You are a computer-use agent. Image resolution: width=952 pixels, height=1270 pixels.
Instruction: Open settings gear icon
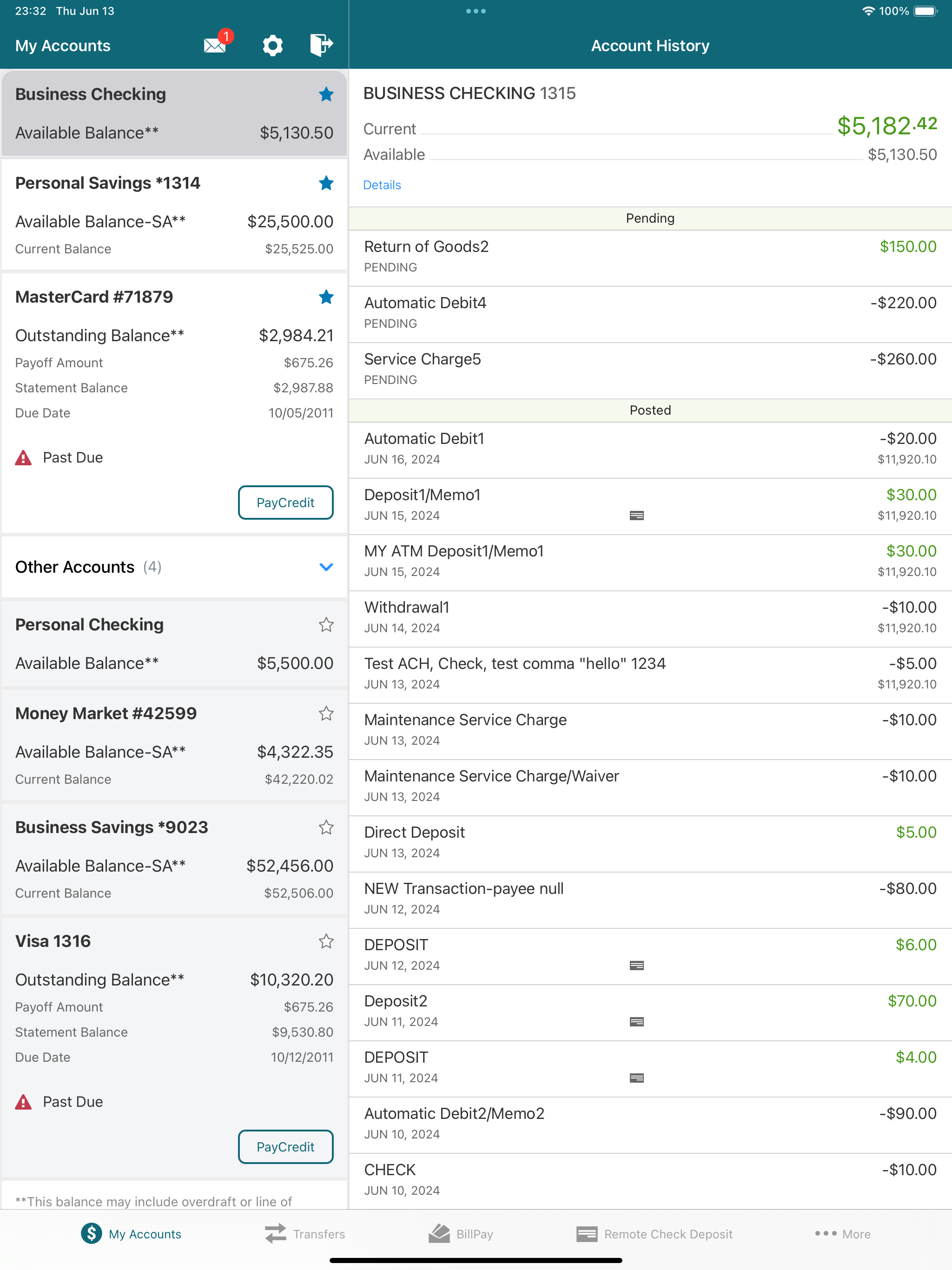pos(273,46)
